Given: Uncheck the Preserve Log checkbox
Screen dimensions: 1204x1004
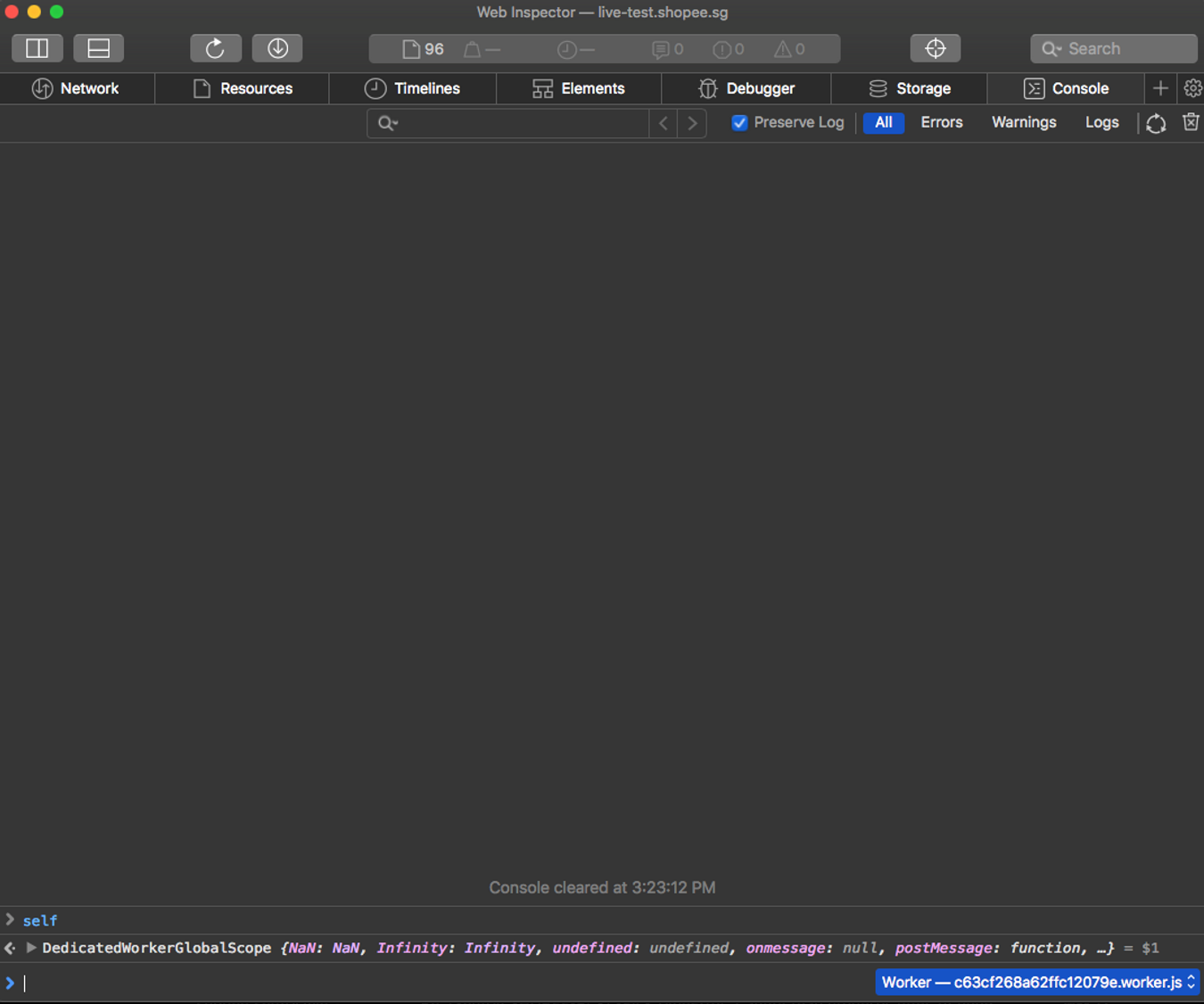Looking at the screenshot, I should coord(739,122).
